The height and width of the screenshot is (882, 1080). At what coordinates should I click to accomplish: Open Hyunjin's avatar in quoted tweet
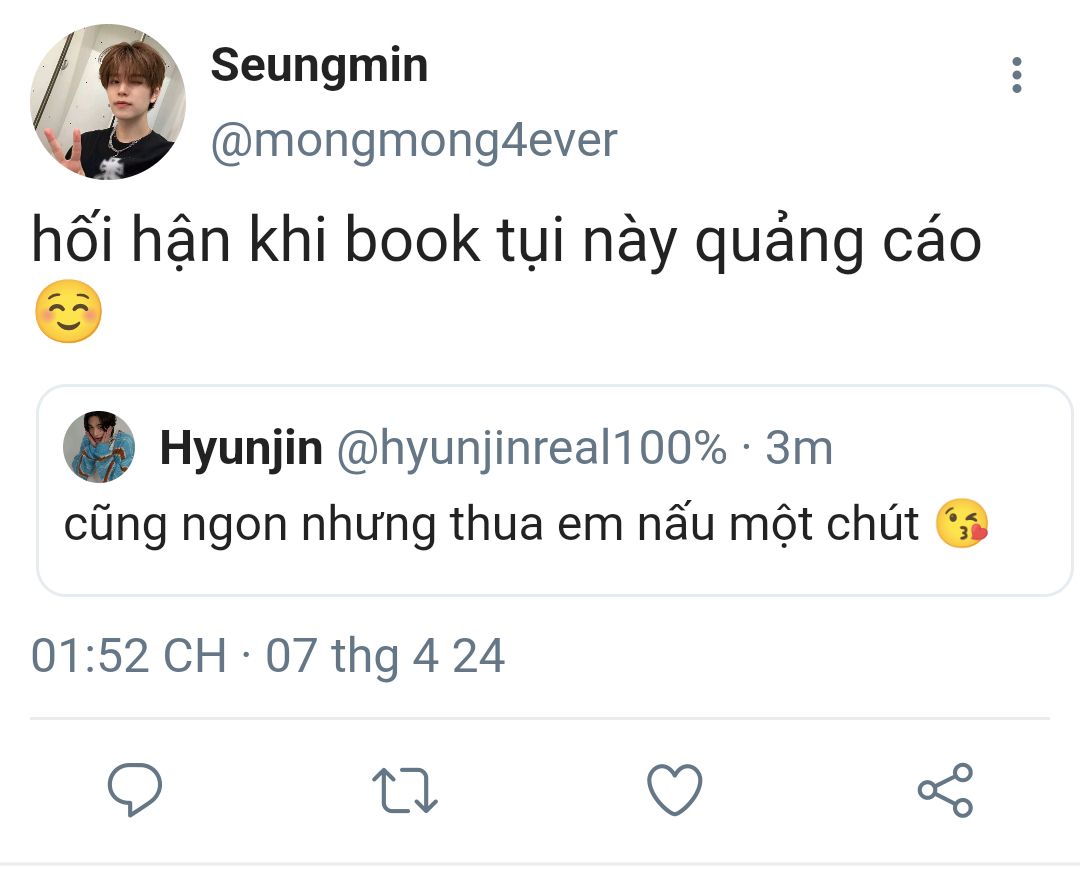98,447
